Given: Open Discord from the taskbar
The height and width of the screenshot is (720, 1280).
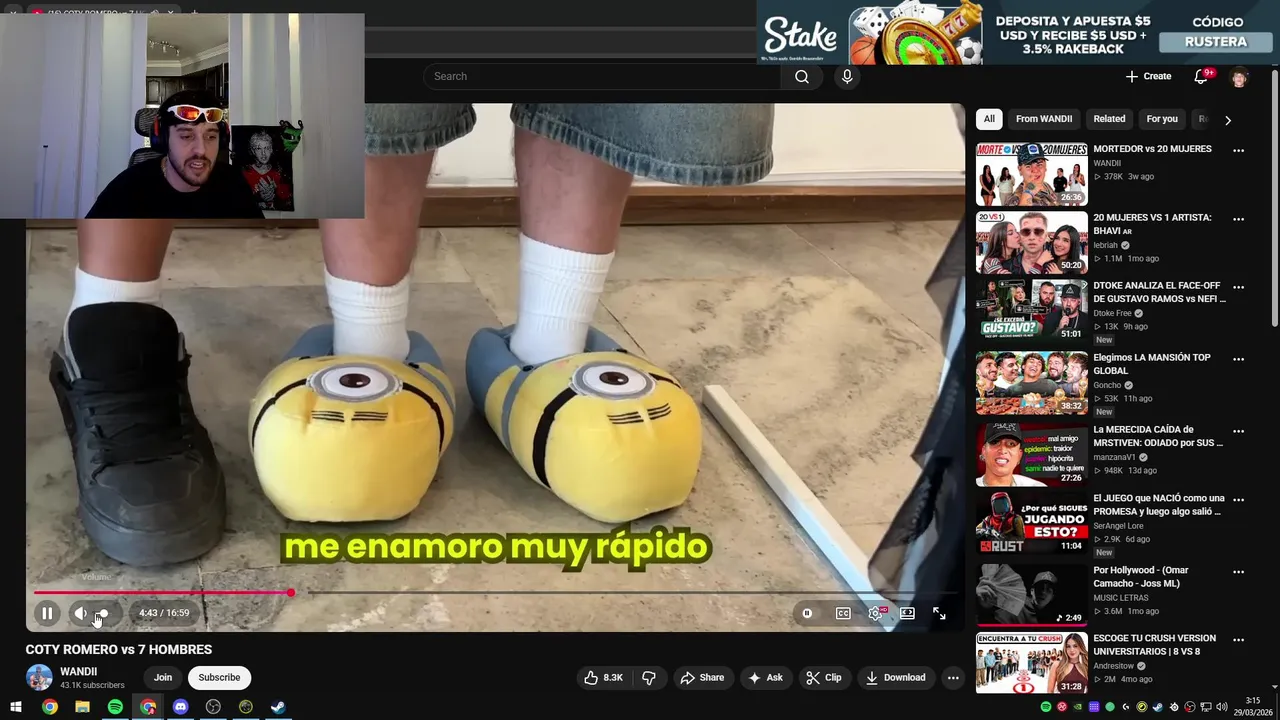Looking at the screenshot, I should pos(180,707).
